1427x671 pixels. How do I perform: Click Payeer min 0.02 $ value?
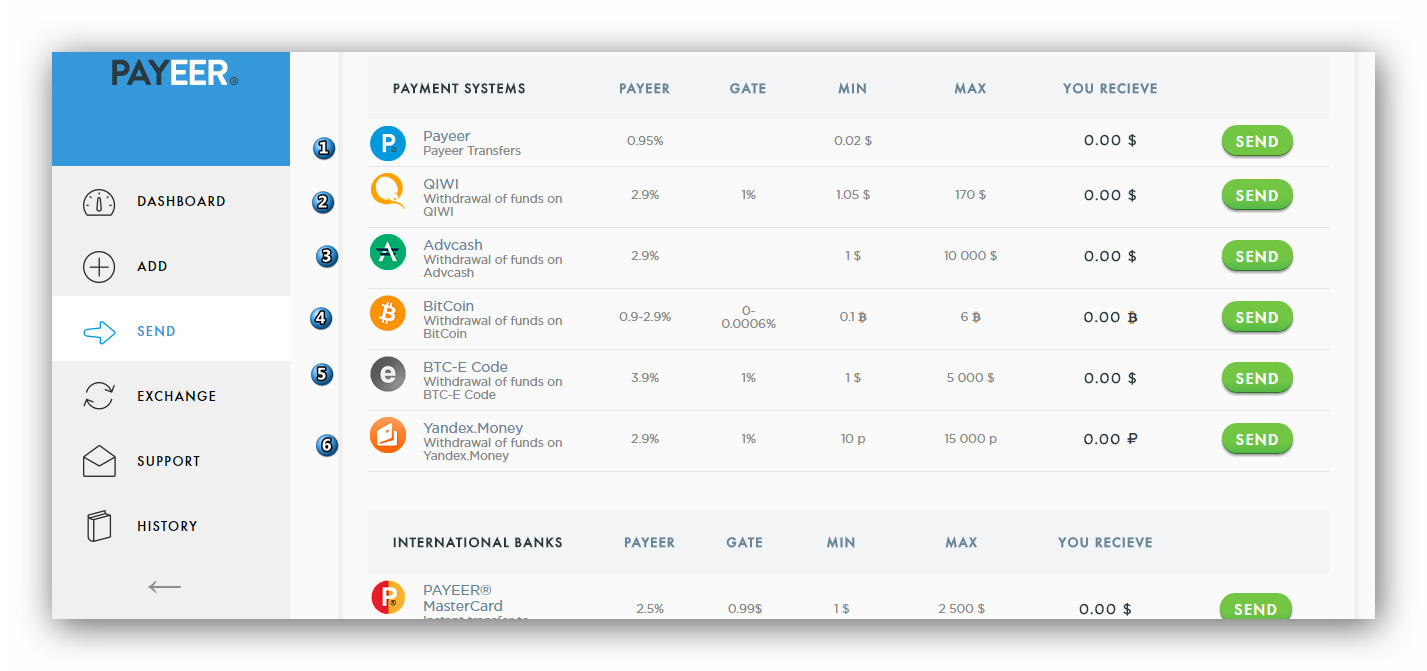853,141
